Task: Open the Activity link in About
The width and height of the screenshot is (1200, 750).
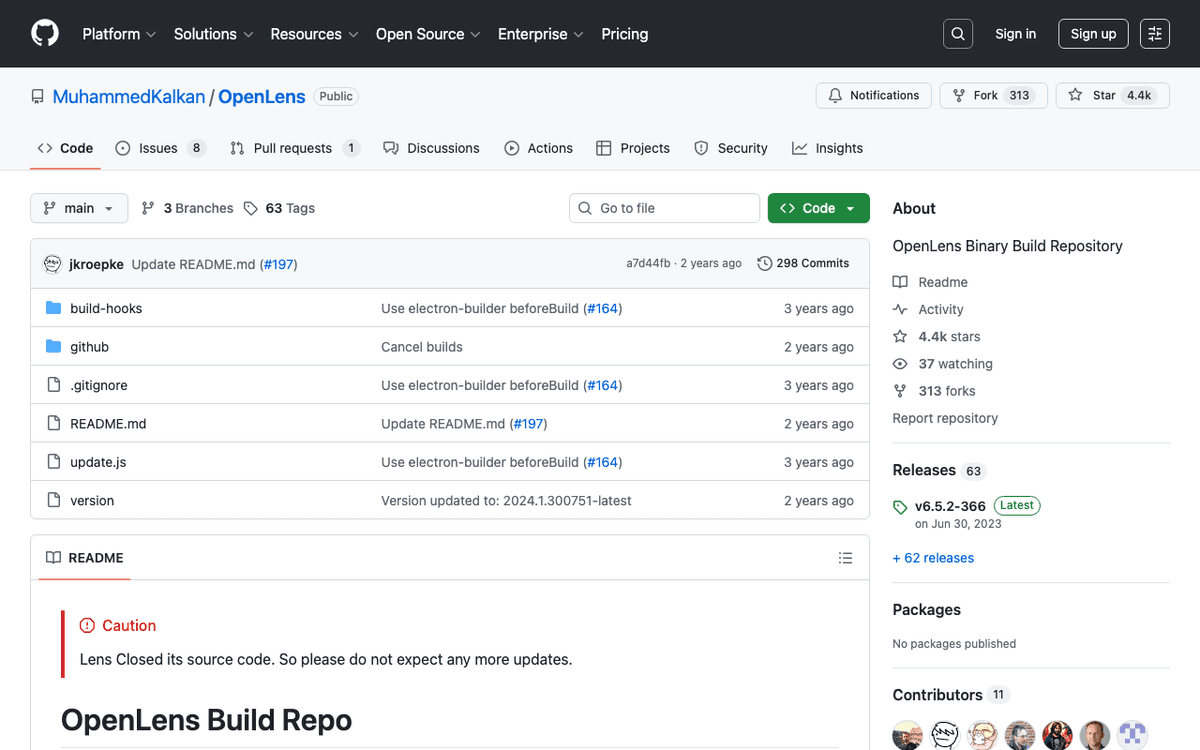Action: (928, 310)
